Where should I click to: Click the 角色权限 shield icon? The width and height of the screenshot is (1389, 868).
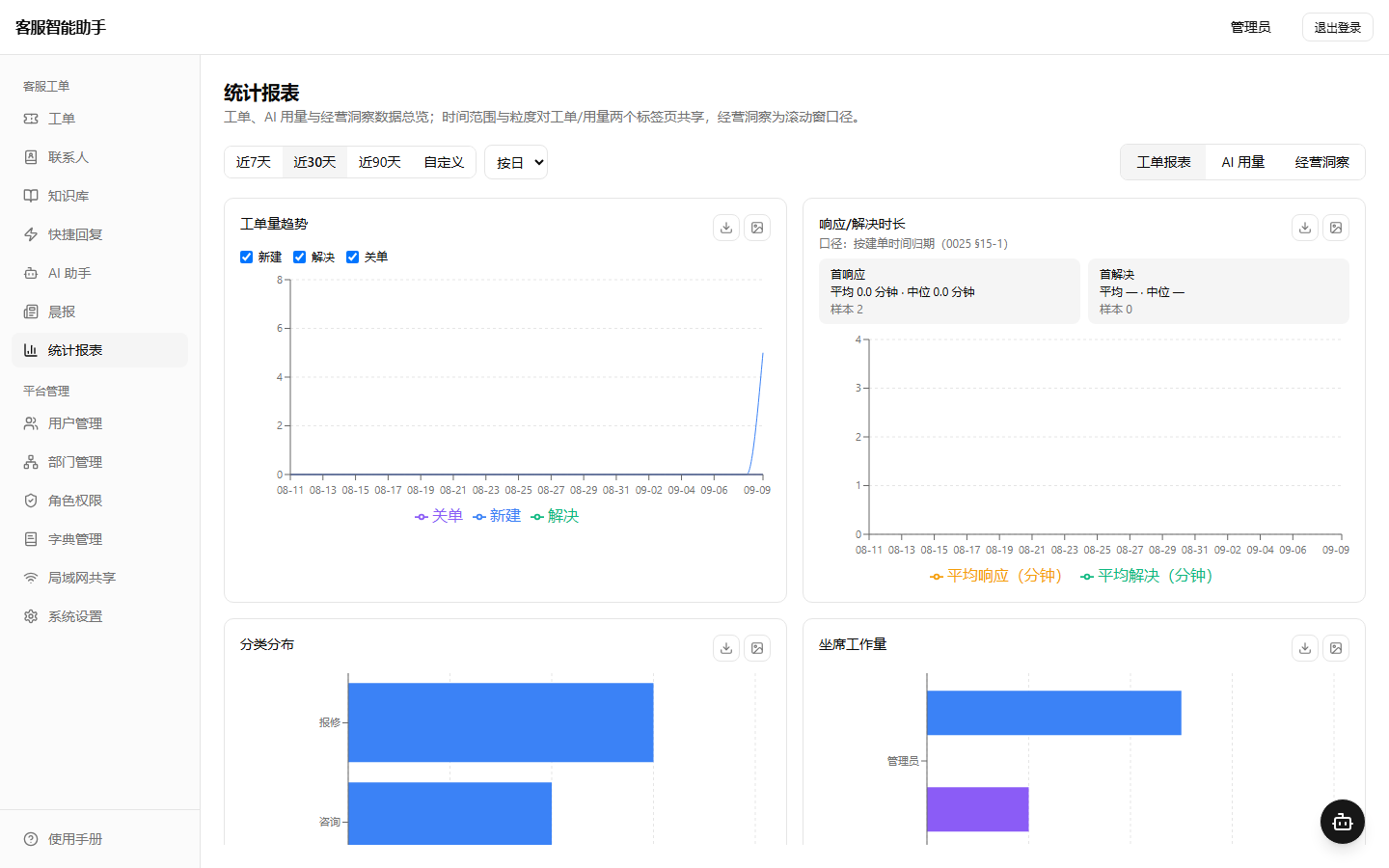[31, 501]
